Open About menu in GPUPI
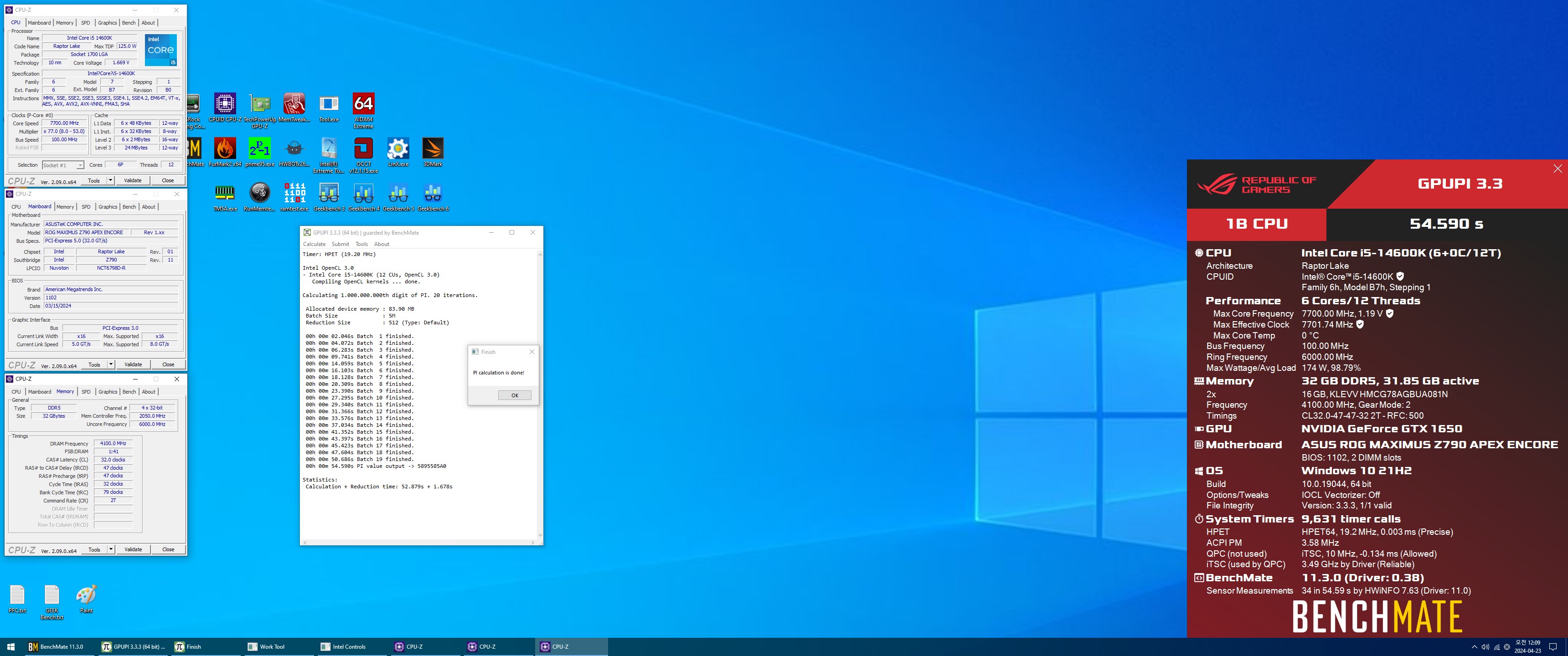Screen dimensions: 1568x656 (x=382, y=244)
